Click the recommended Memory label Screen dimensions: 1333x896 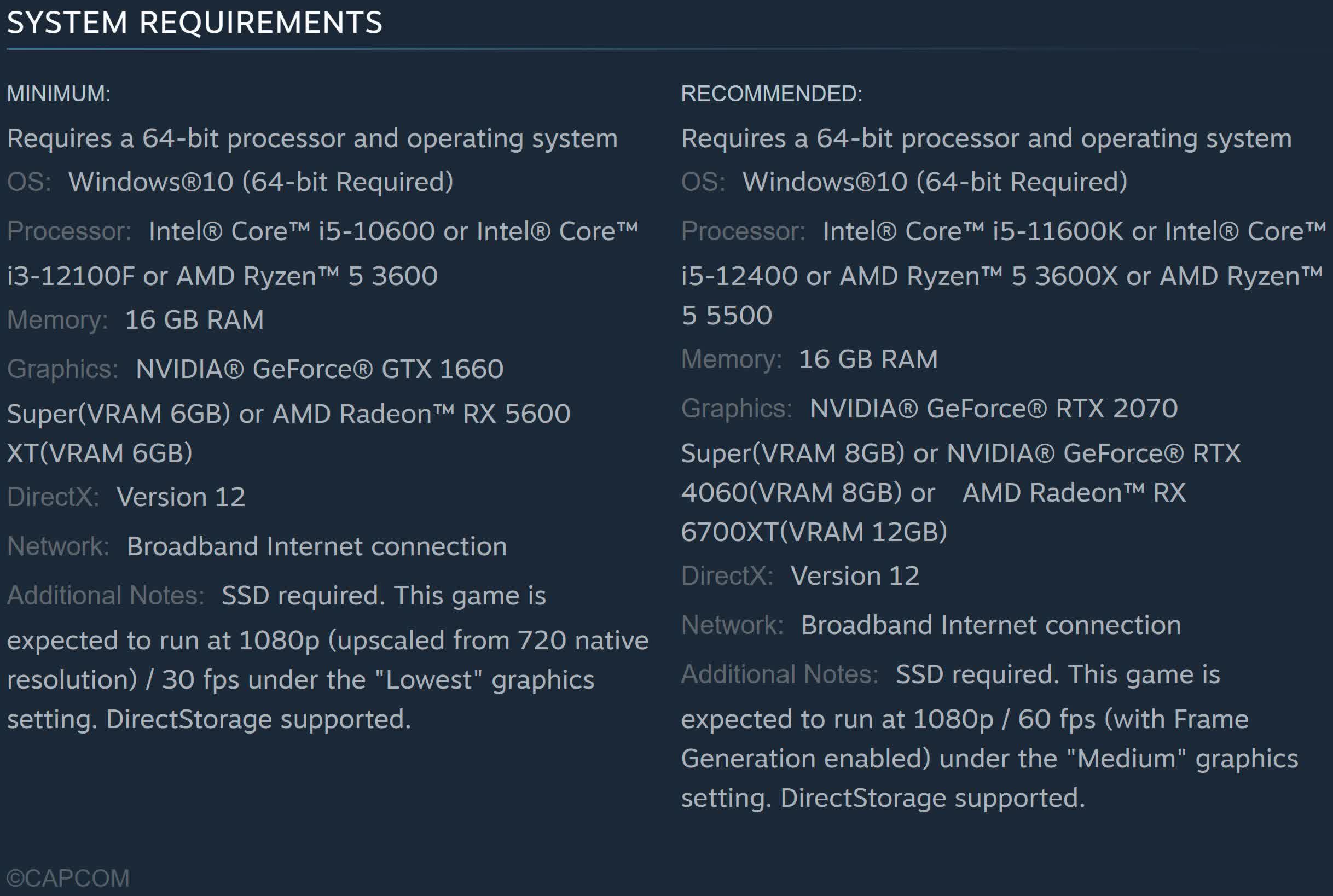(731, 359)
